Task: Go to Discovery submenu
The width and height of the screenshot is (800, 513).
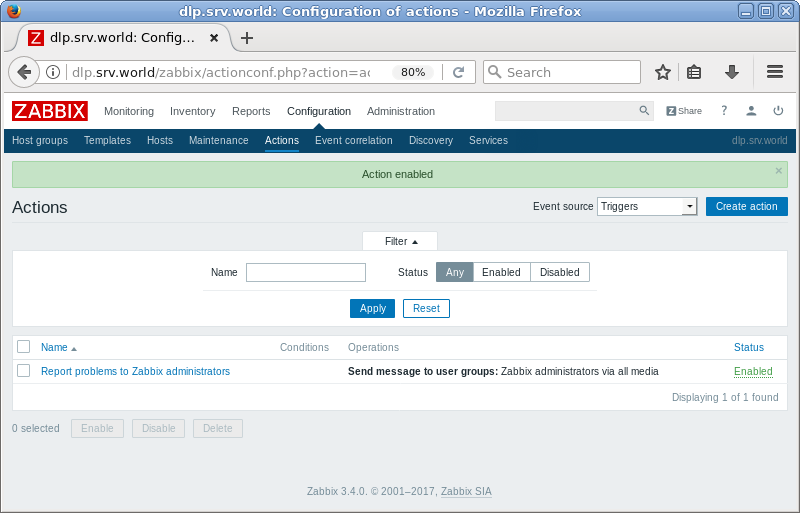Action: (x=431, y=140)
